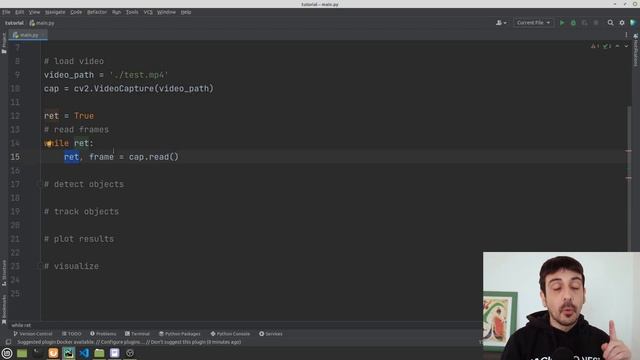640x360 pixels.
Task: Open the user account dropdown
Action: click(x=501, y=23)
